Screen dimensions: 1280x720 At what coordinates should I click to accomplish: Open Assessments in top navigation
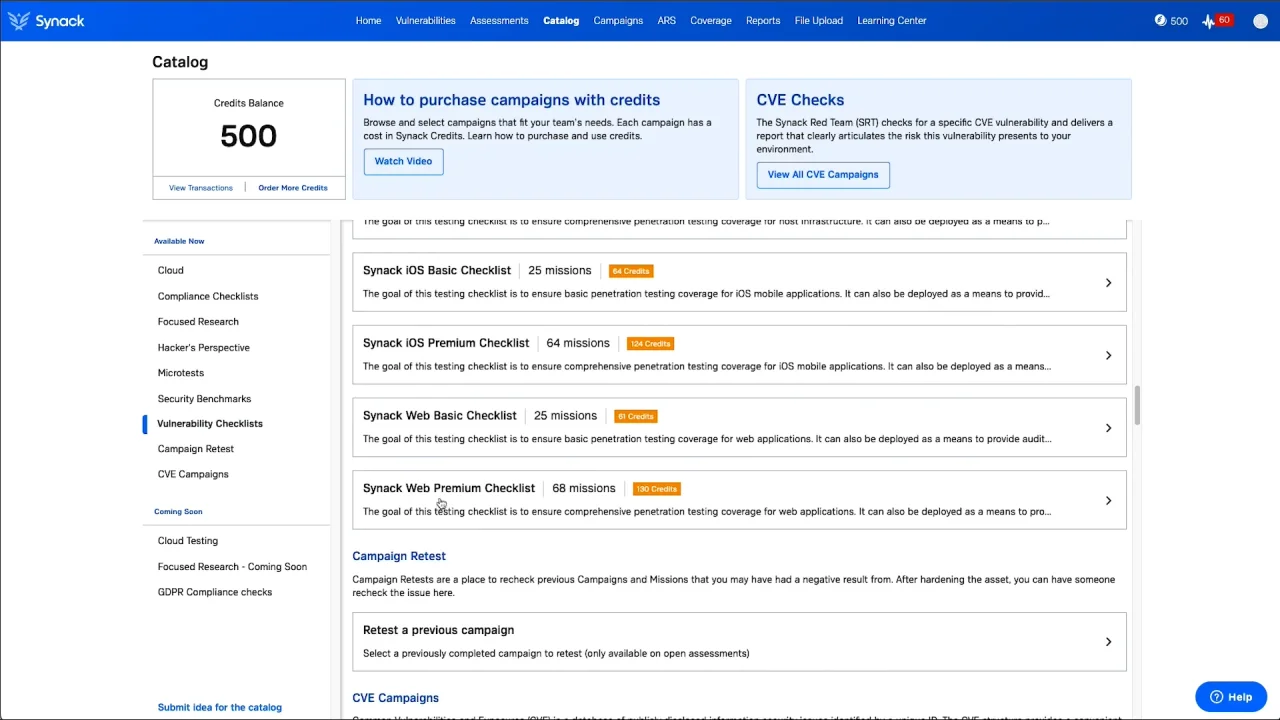tap(499, 20)
